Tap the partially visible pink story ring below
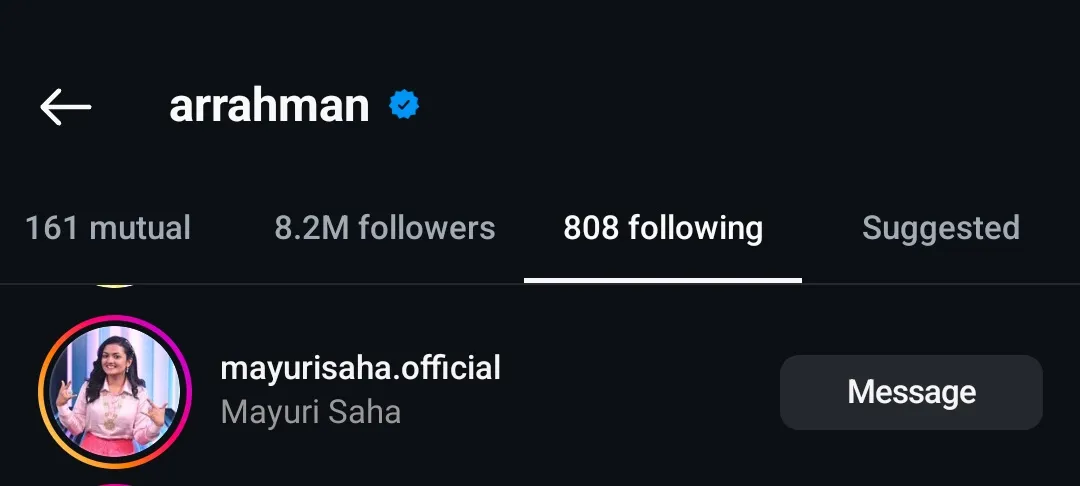This screenshot has height=486, width=1080. 115,483
